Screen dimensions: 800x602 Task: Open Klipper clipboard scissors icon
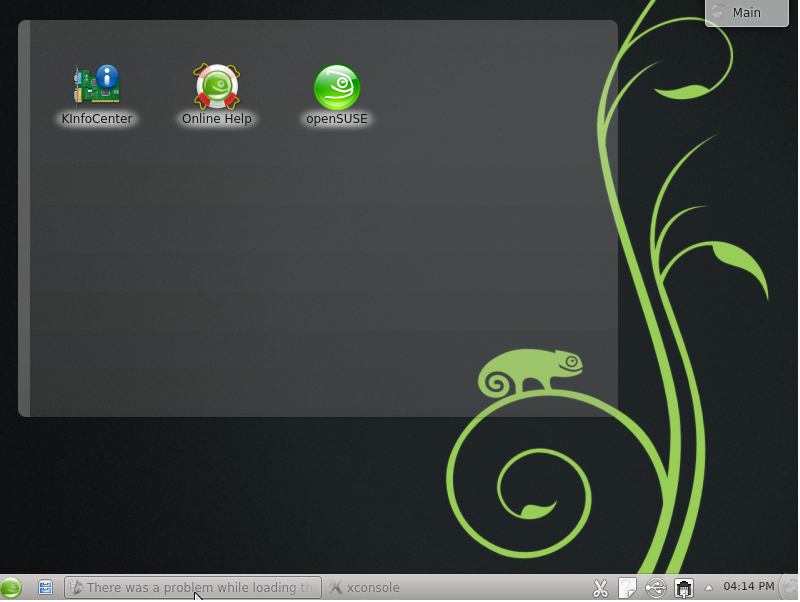click(x=600, y=588)
